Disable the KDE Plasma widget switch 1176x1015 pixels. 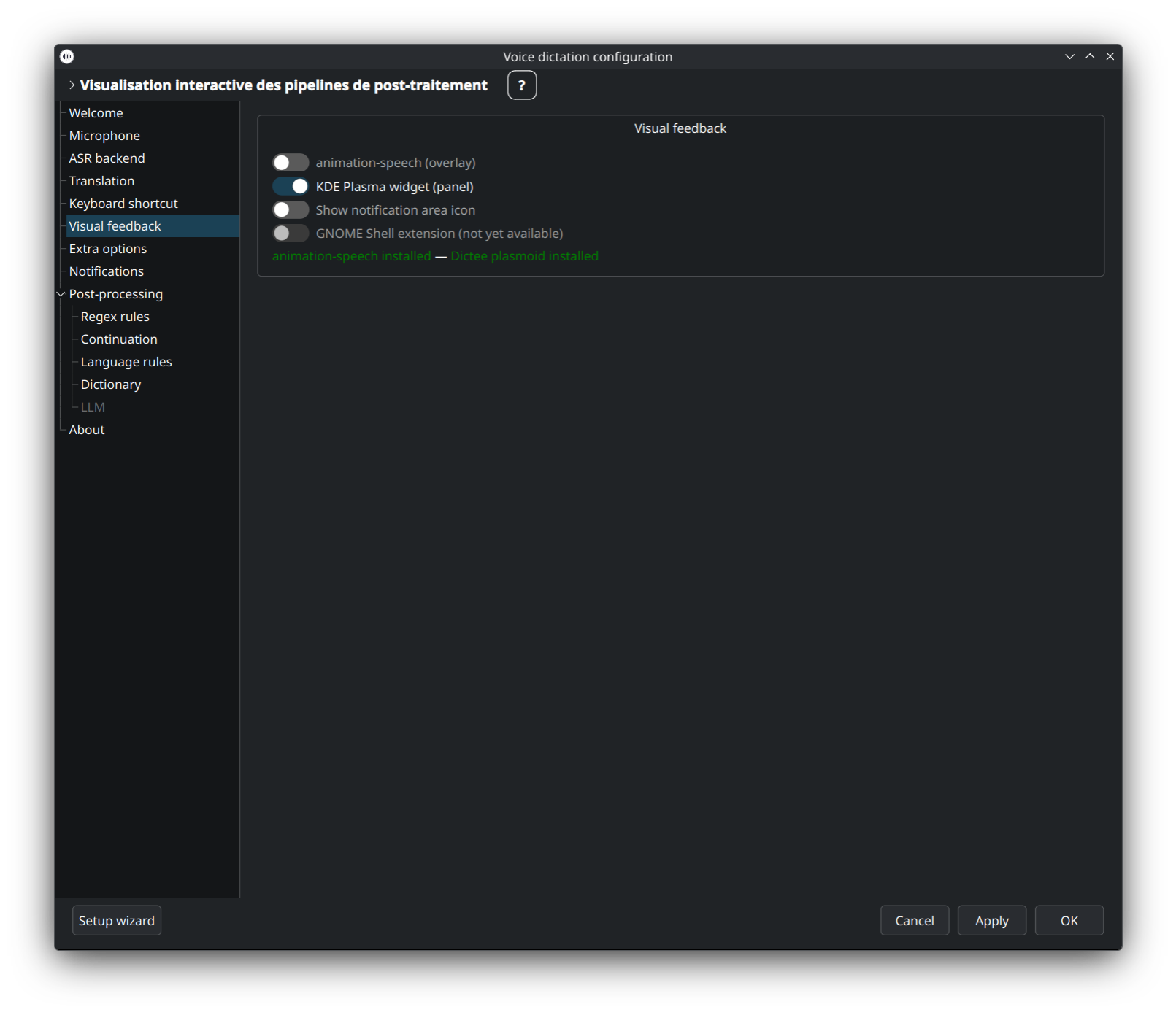pyautogui.click(x=291, y=186)
